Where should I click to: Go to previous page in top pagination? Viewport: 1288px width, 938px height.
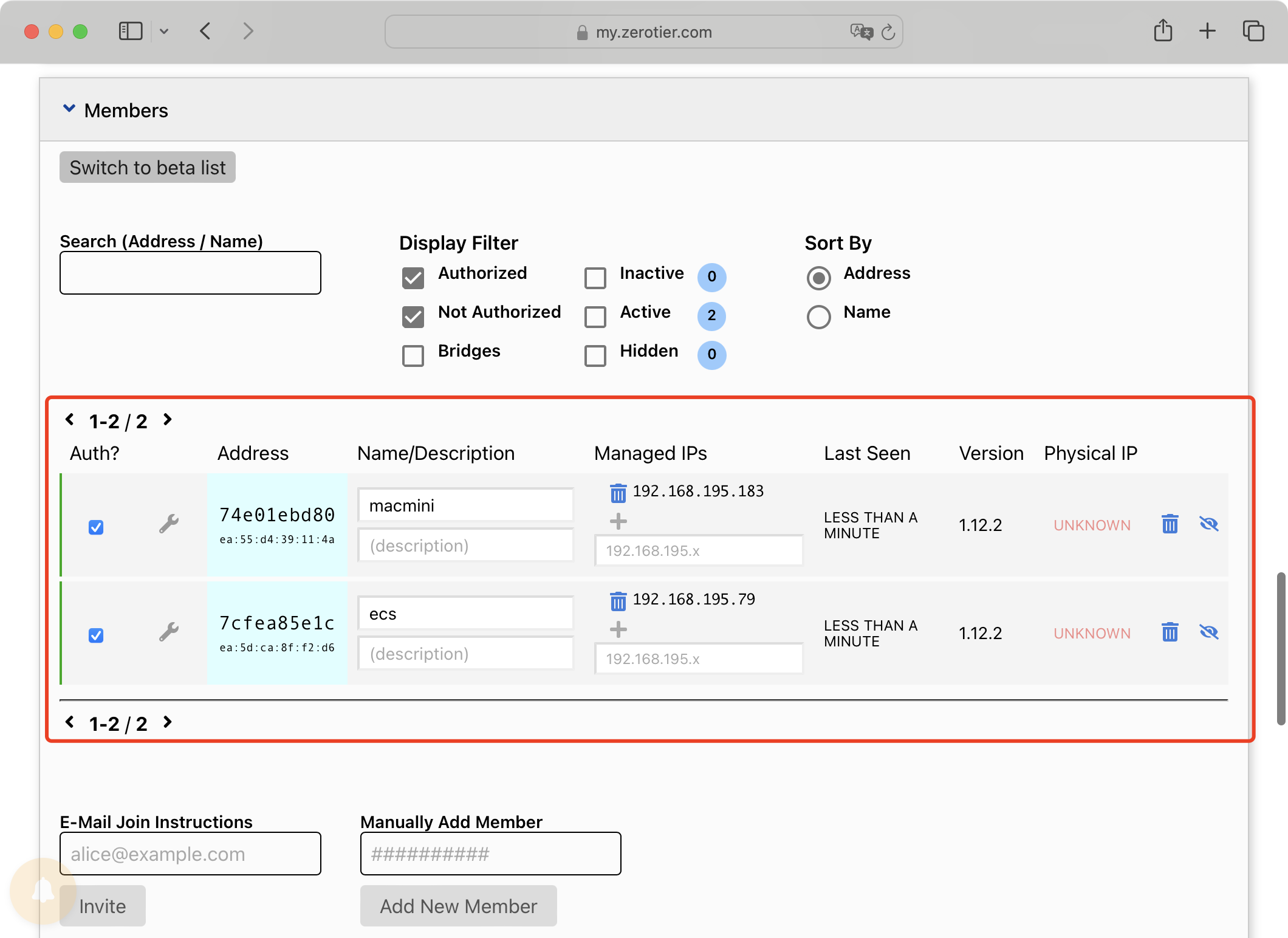(x=70, y=419)
